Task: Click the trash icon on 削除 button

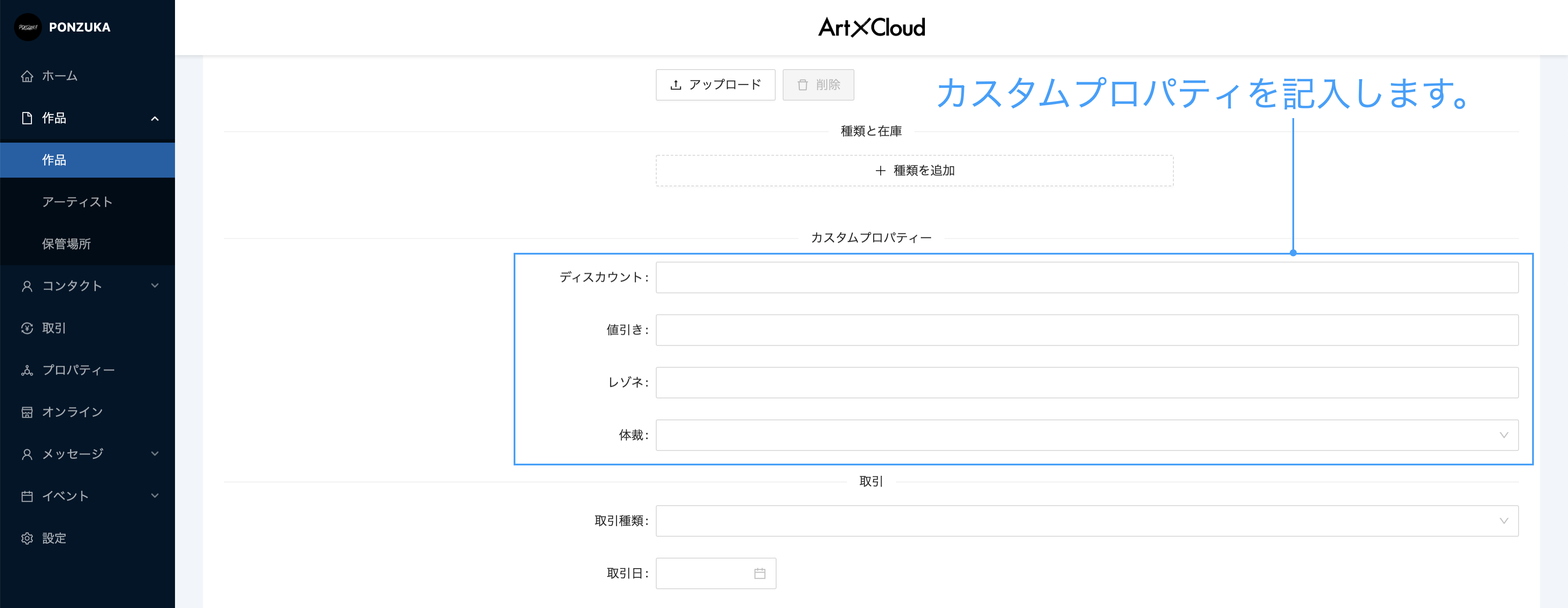Action: [803, 84]
